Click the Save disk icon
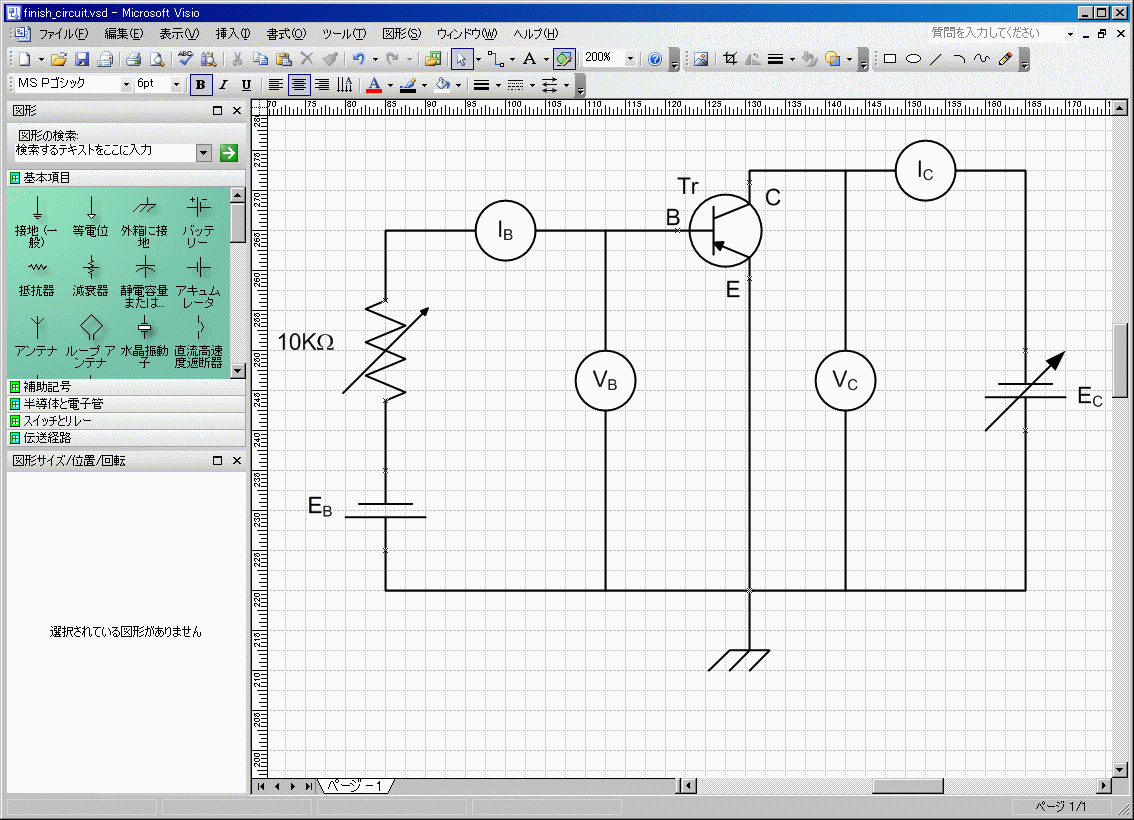This screenshot has height=820, width=1134. [x=82, y=59]
